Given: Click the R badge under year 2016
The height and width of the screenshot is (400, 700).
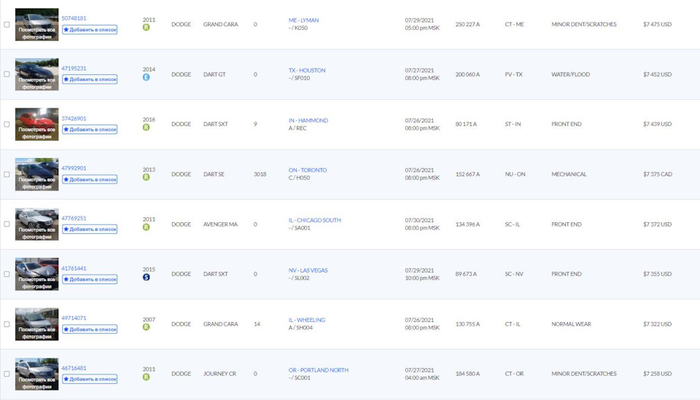Looking at the screenshot, I should (149, 129).
